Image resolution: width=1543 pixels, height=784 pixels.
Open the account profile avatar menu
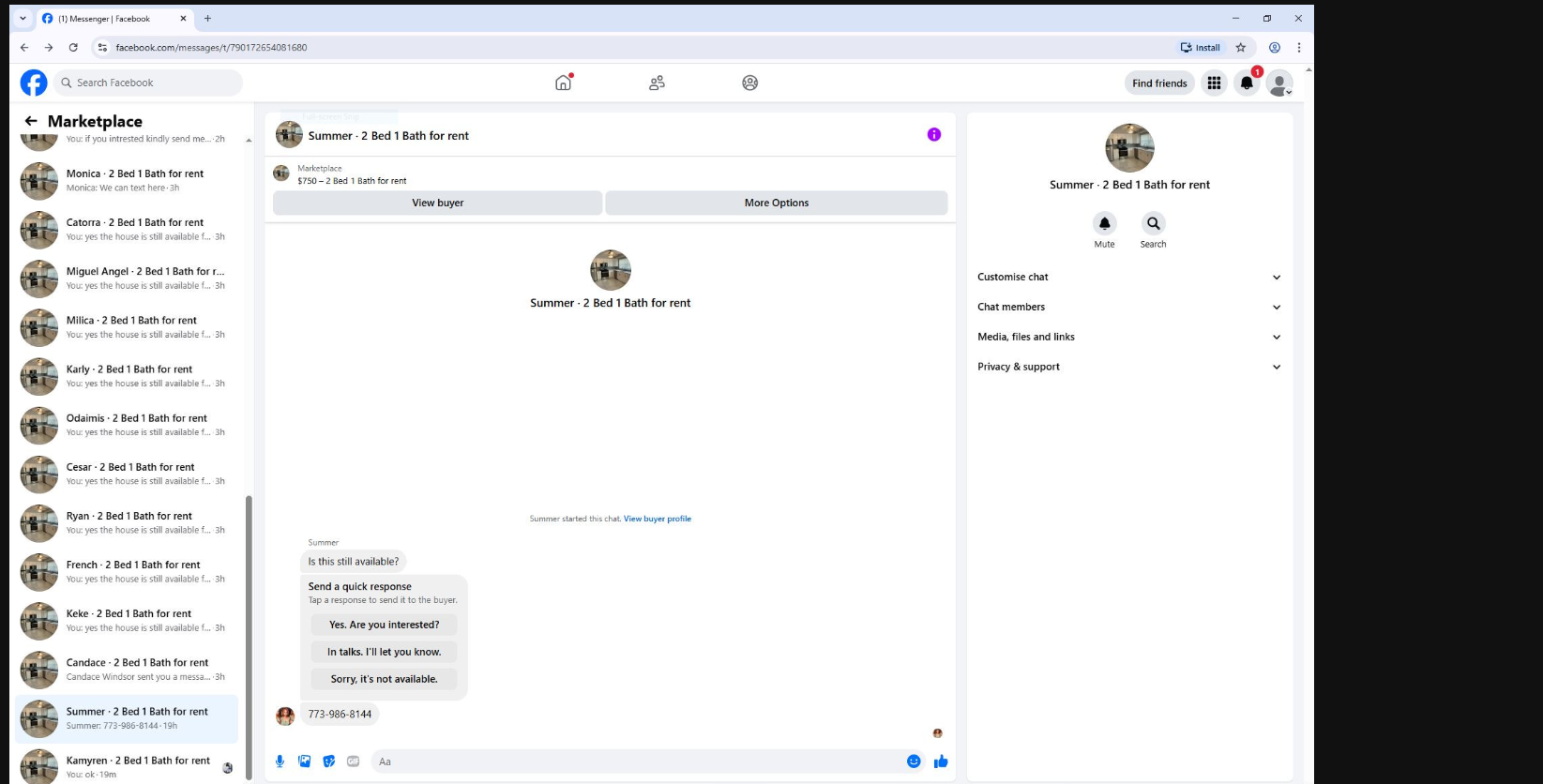1279,83
